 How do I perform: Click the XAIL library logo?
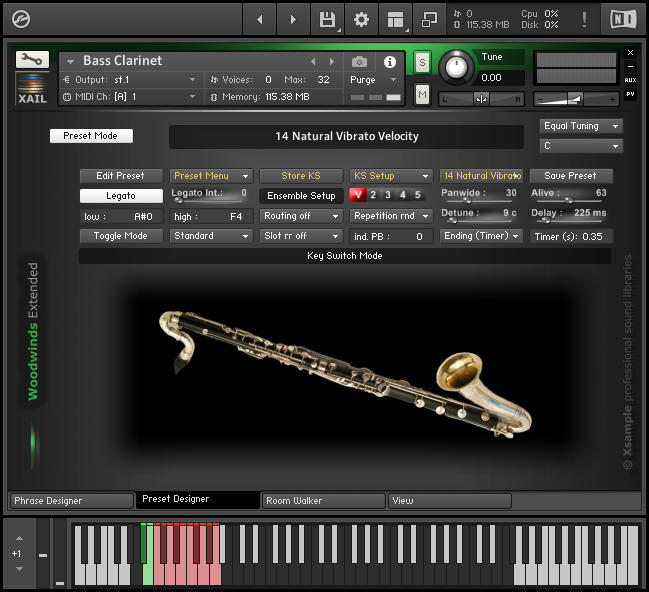32,89
